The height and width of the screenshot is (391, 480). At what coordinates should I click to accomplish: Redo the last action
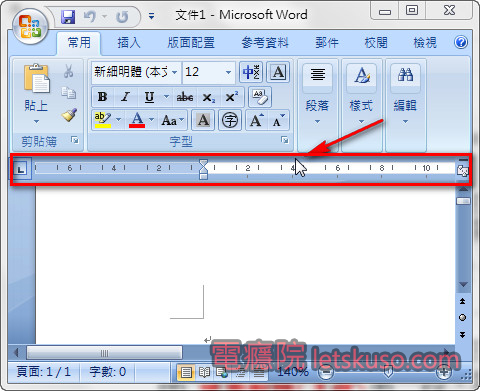click(122, 16)
